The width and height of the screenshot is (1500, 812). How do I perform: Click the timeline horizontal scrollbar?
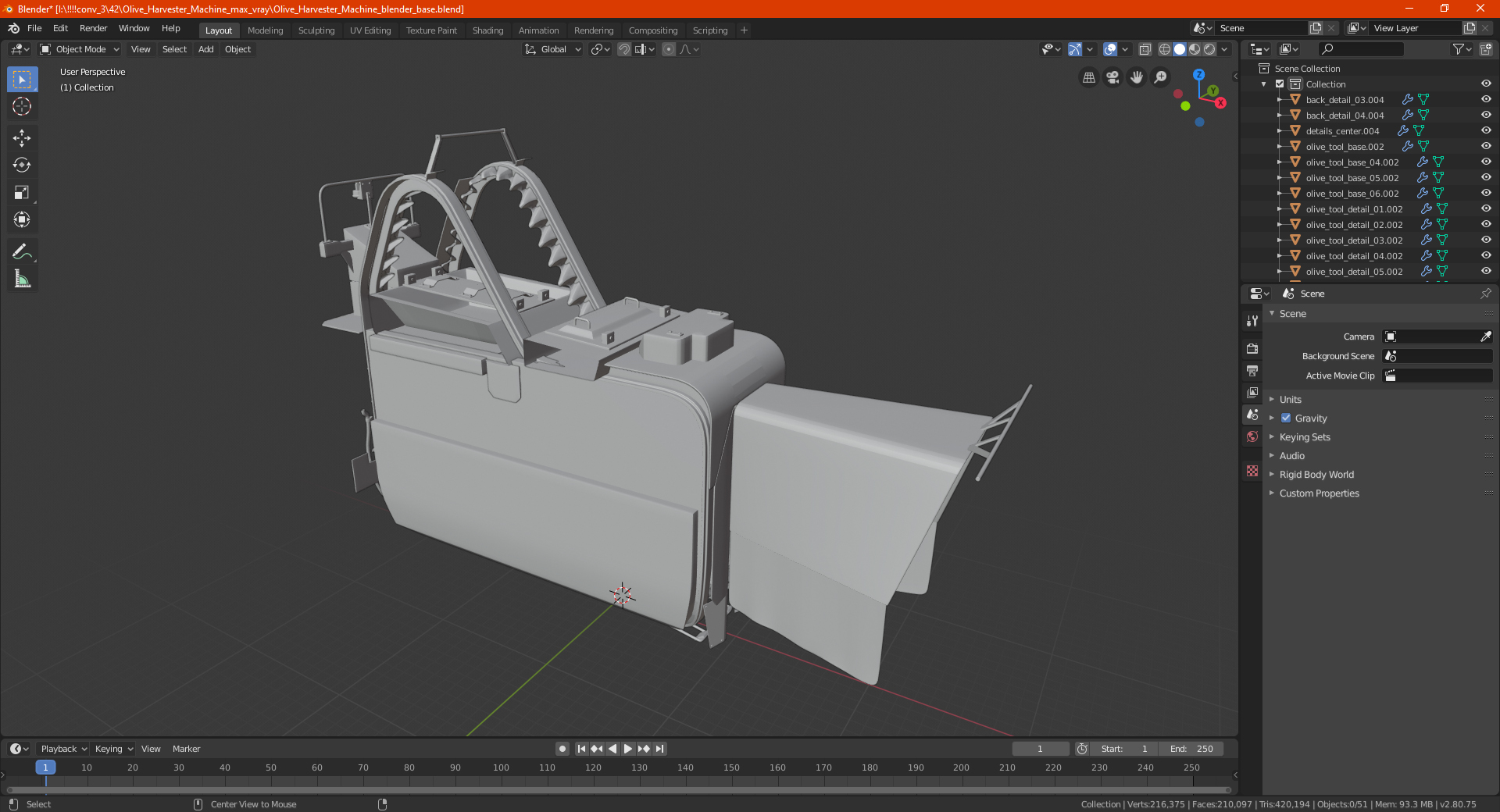(x=619, y=790)
